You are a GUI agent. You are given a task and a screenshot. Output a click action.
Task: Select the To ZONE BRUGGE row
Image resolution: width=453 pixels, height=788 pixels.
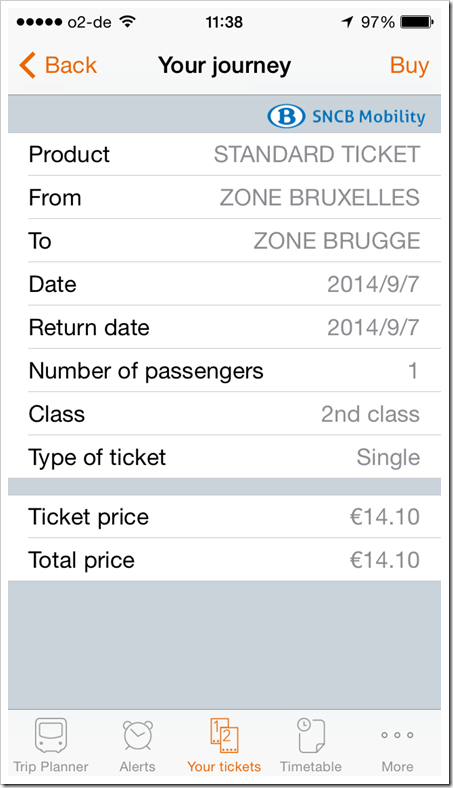(224, 241)
